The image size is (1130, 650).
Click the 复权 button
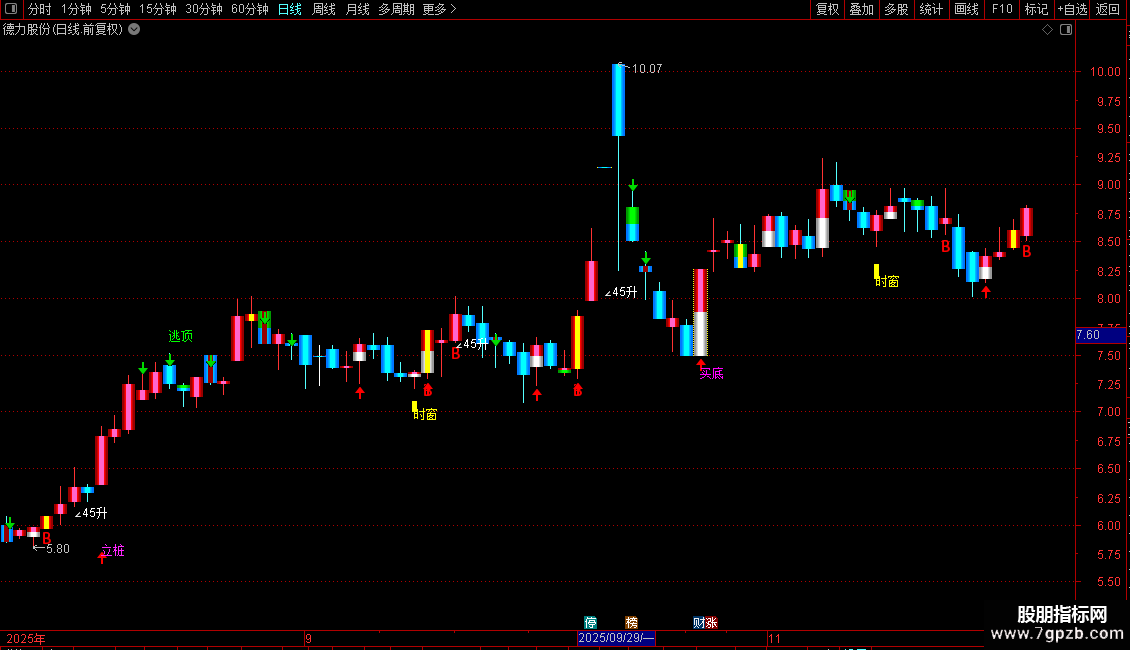827,9
